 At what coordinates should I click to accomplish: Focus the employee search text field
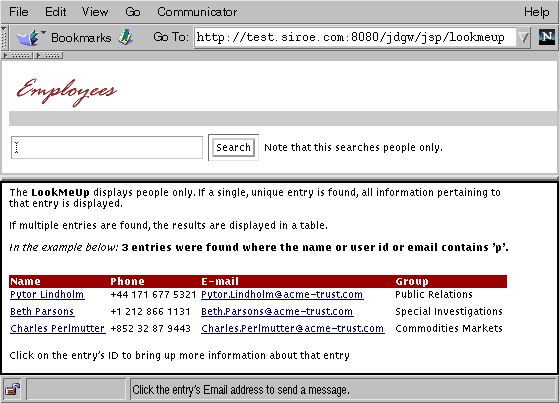[x=107, y=147]
